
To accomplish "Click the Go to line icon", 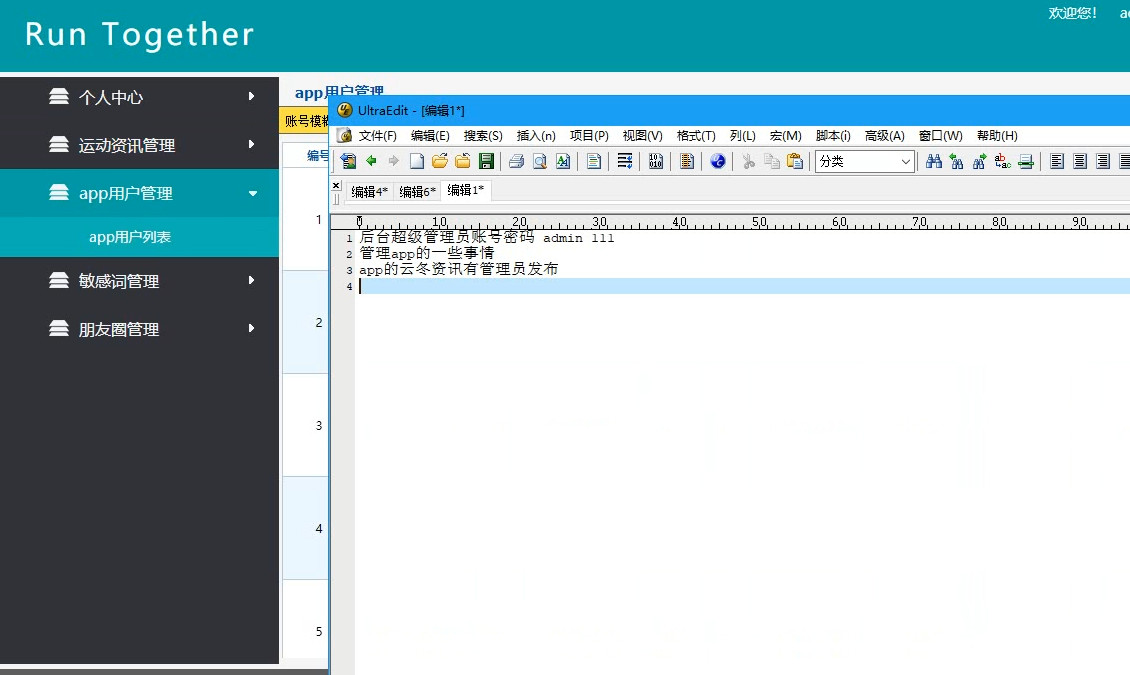I will tap(1026, 161).
